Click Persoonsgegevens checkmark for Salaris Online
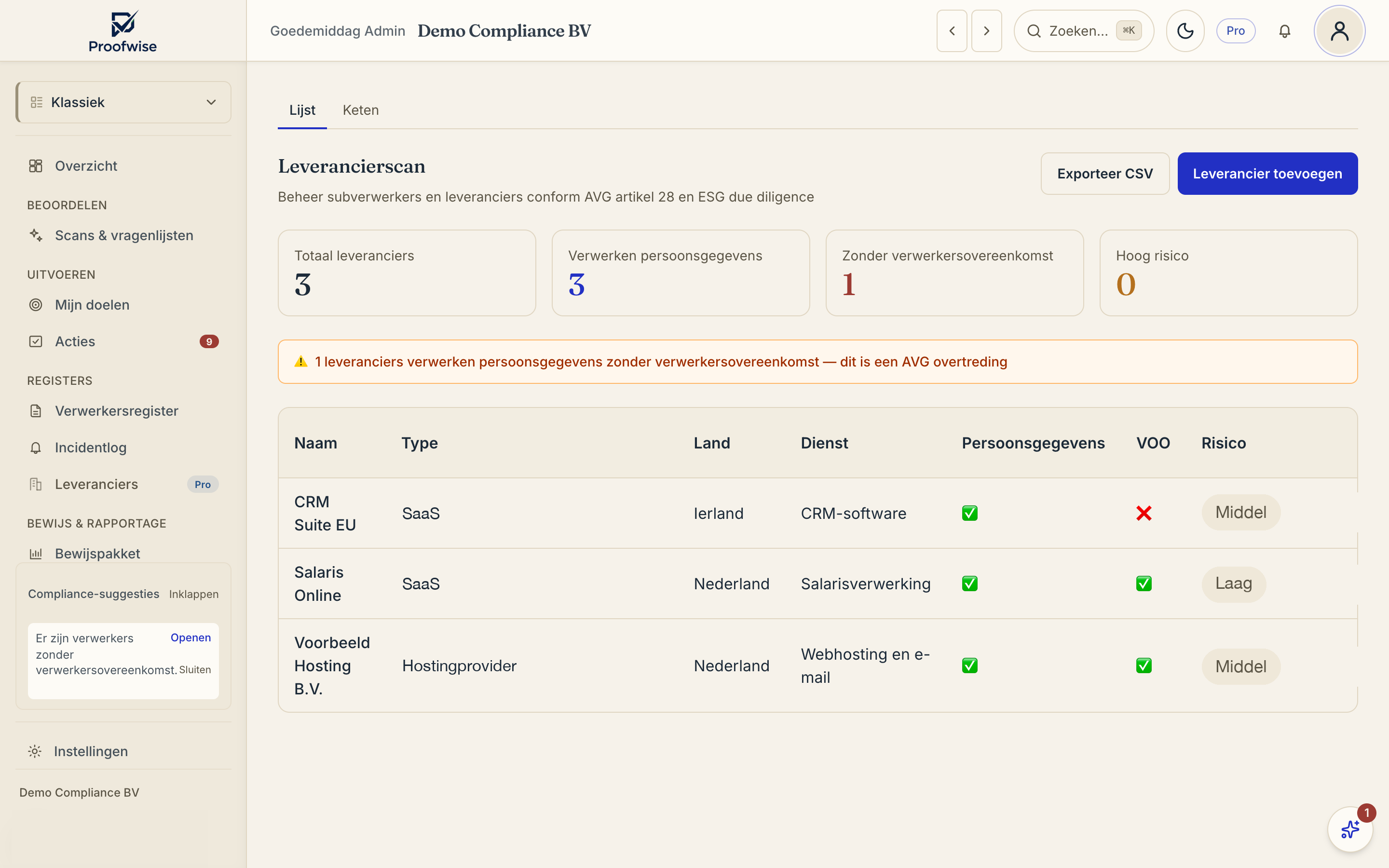Image resolution: width=1389 pixels, height=868 pixels. point(970,584)
